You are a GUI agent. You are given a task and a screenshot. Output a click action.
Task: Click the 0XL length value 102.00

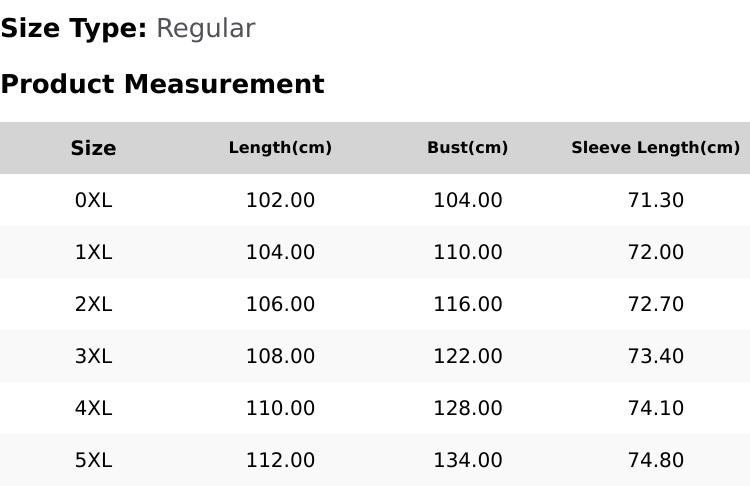[x=280, y=200]
